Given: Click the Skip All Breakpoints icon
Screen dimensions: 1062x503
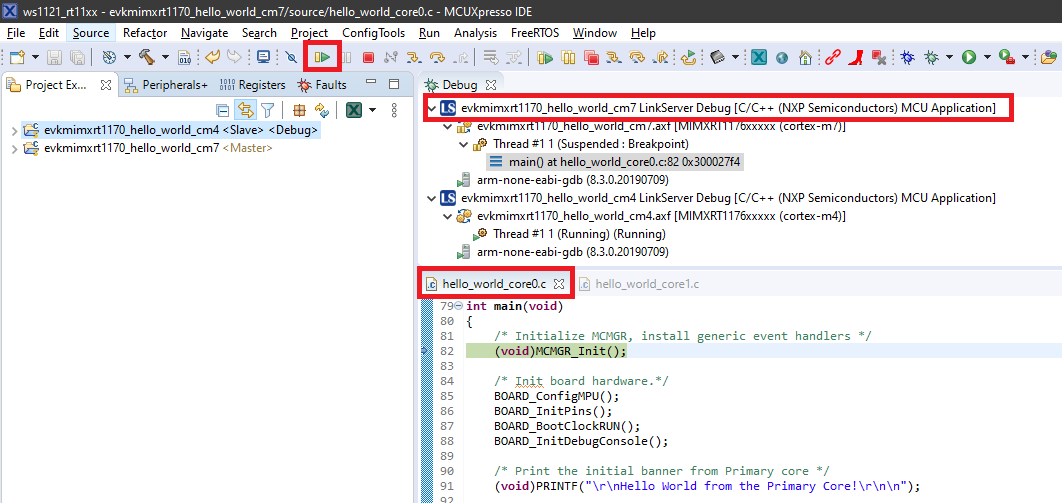Looking at the screenshot, I should 291,58.
